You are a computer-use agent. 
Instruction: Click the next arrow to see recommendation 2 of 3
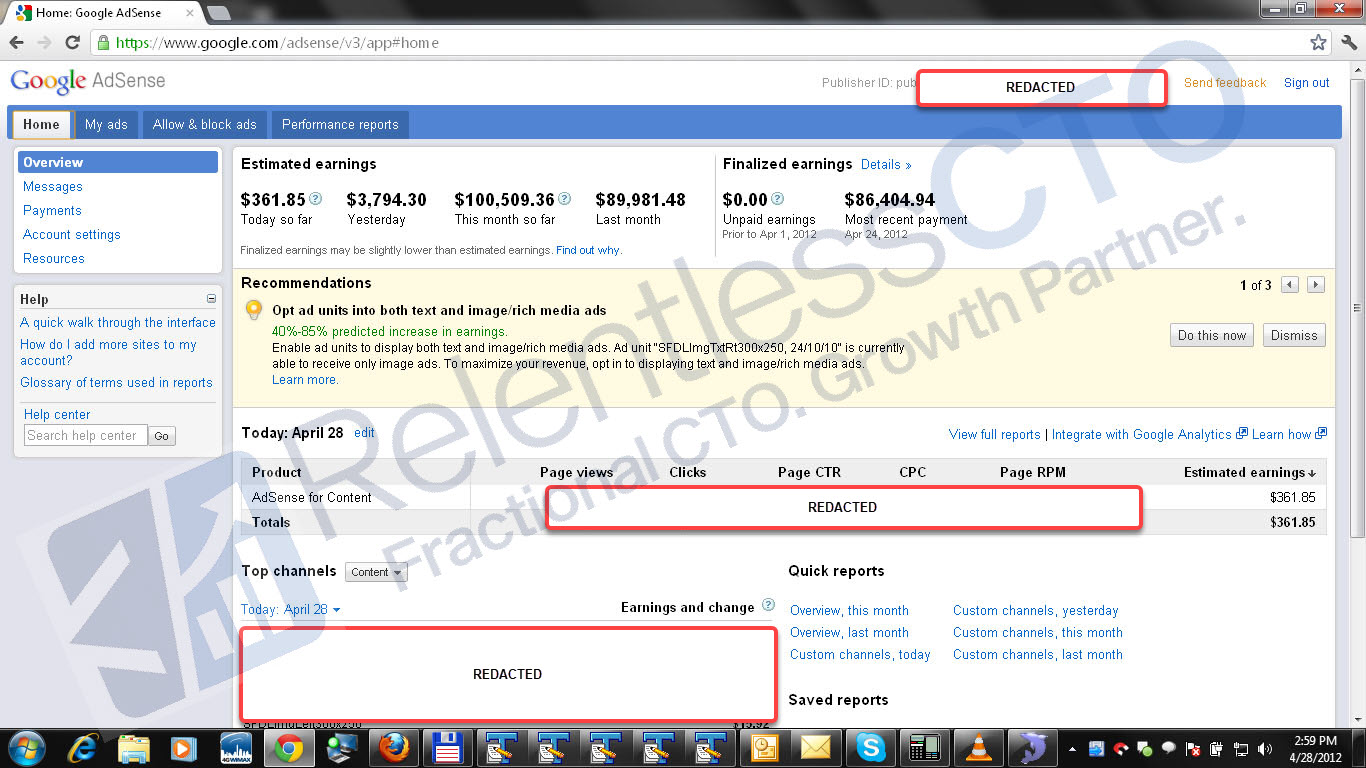pyautogui.click(x=1315, y=284)
